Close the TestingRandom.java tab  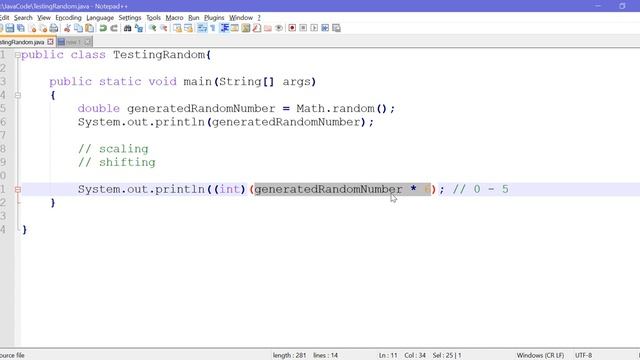click(x=50, y=42)
